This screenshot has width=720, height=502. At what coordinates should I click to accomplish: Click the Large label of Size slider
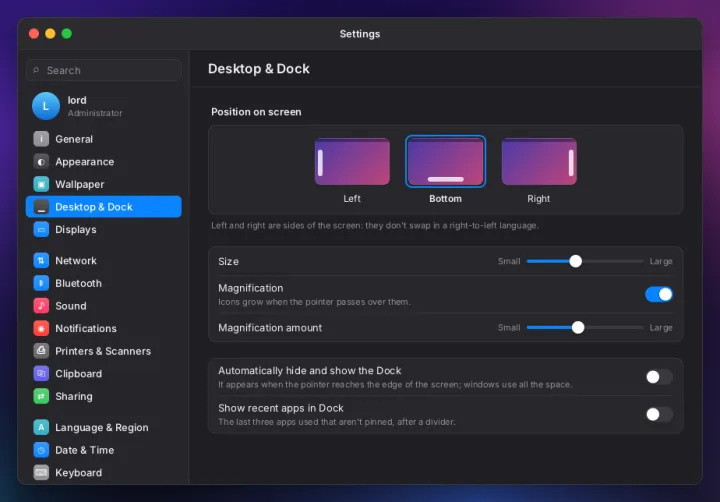(x=661, y=261)
